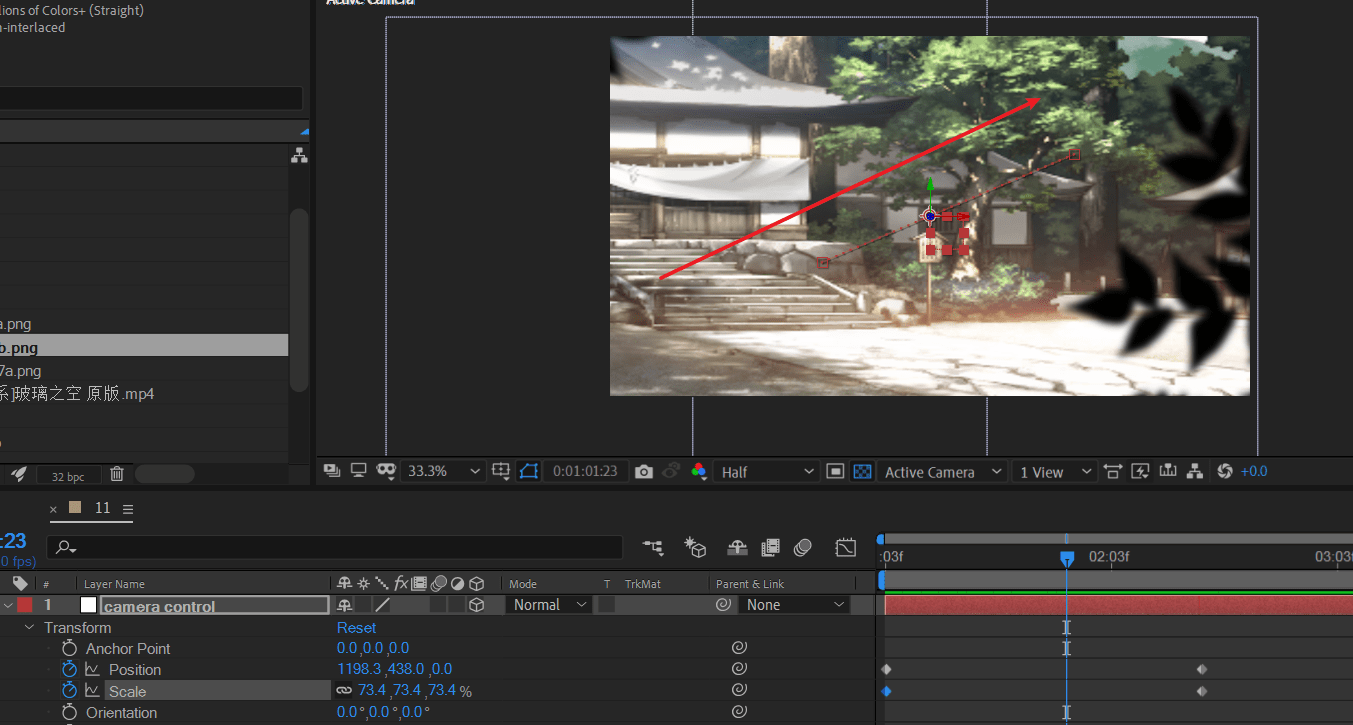Screen dimensions: 1353x725
Task: Select first Position keyframe diamond
Action: 886,669
